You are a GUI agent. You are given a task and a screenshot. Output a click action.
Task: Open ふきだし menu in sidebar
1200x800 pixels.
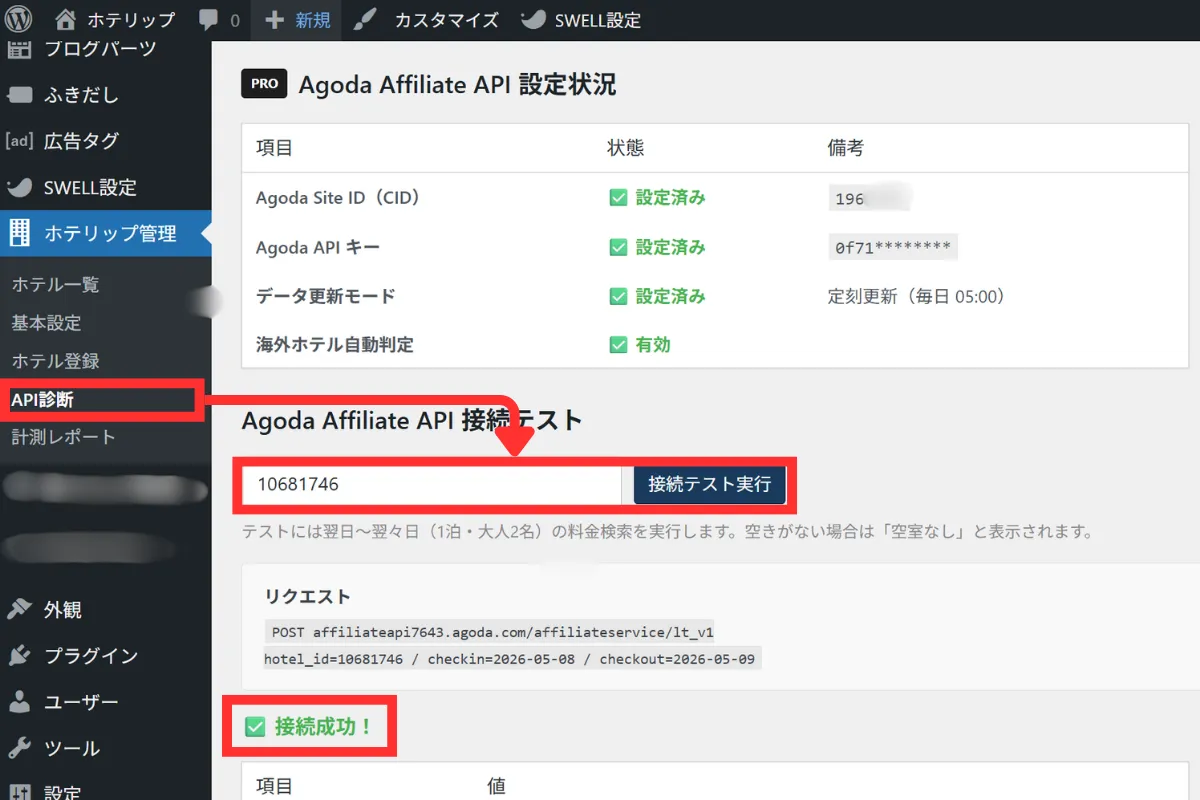click(81, 95)
